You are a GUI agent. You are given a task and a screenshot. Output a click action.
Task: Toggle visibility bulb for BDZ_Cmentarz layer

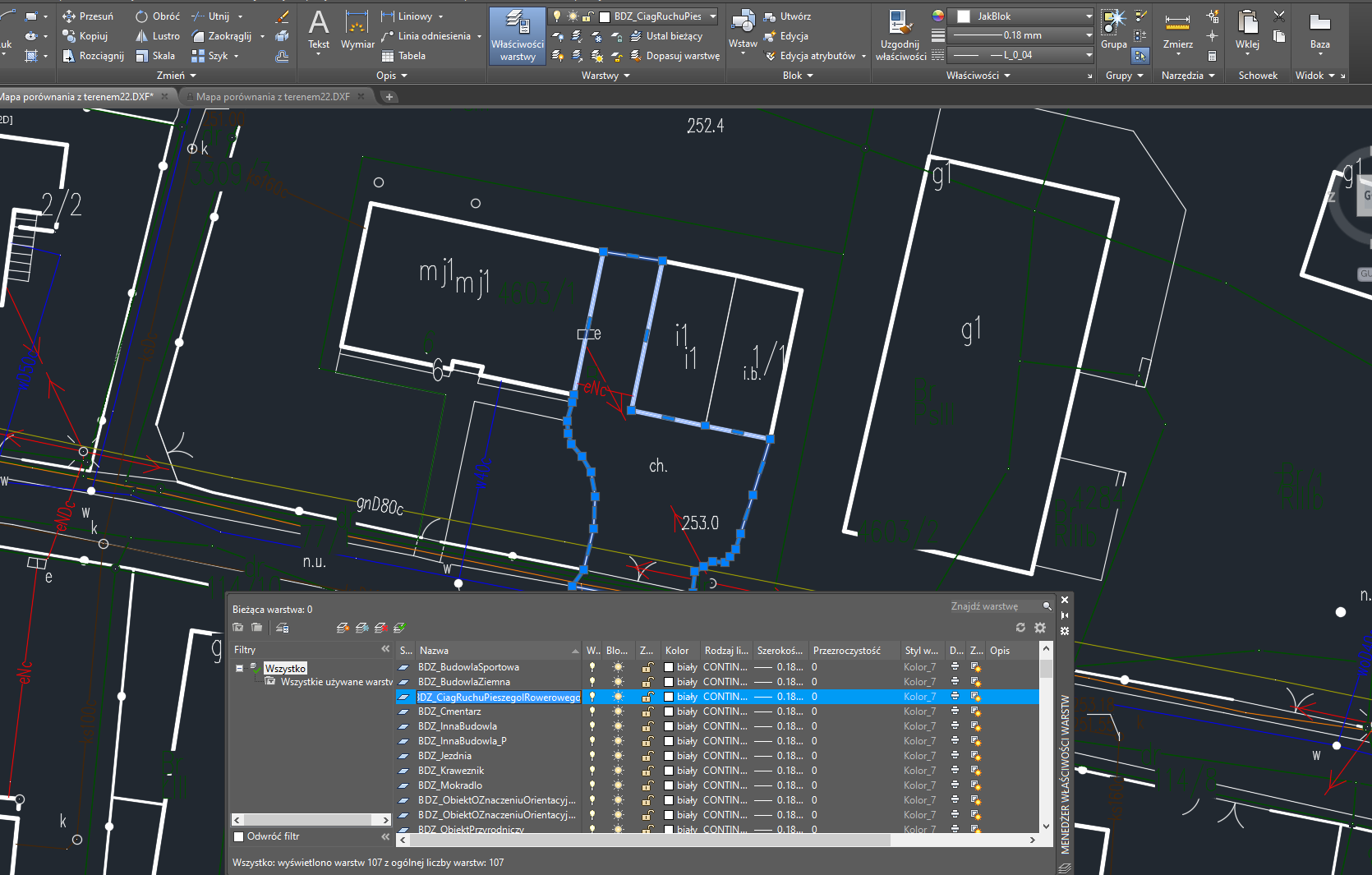click(592, 712)
